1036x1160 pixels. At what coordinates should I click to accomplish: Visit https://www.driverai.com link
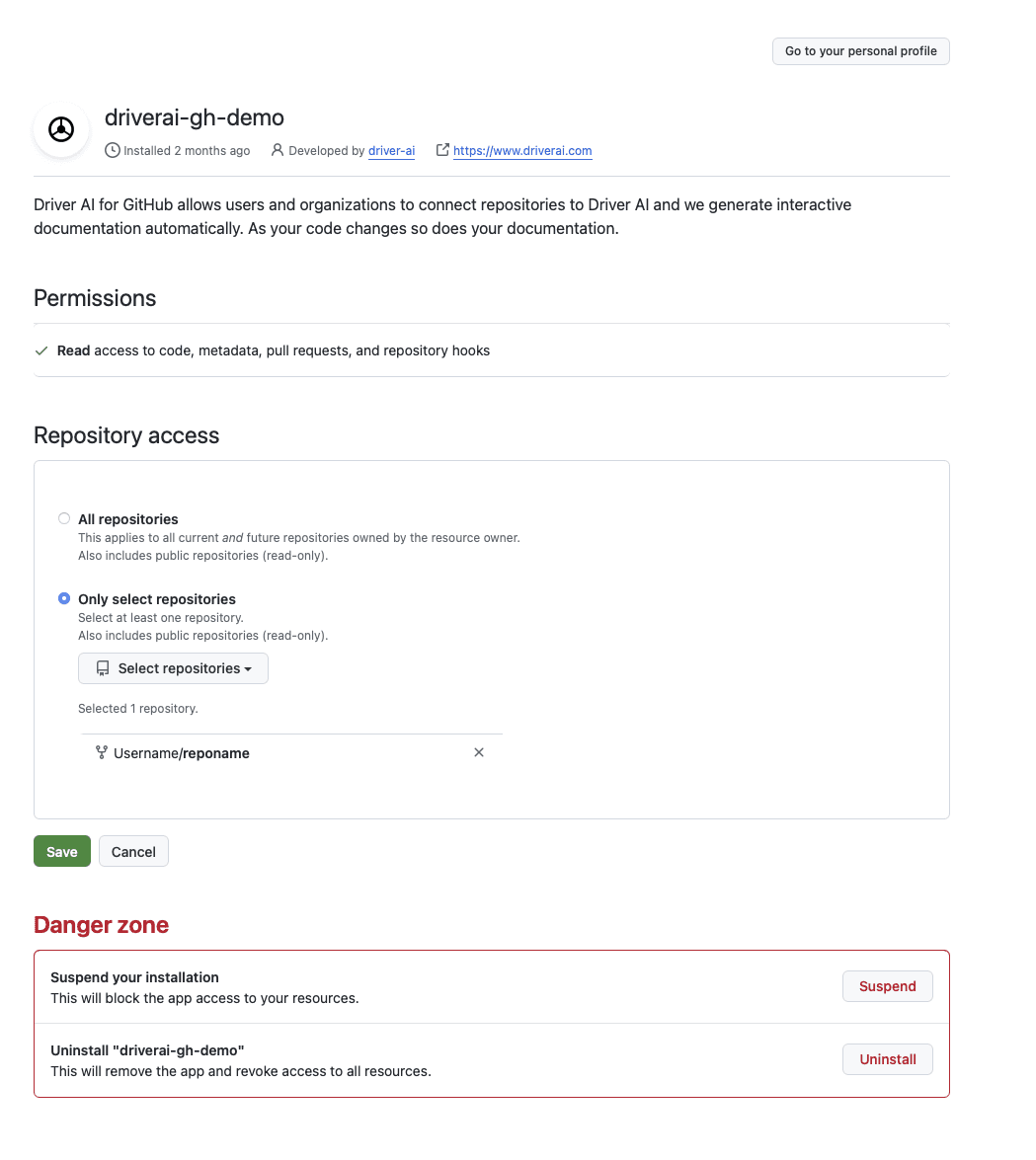point(522,151)
